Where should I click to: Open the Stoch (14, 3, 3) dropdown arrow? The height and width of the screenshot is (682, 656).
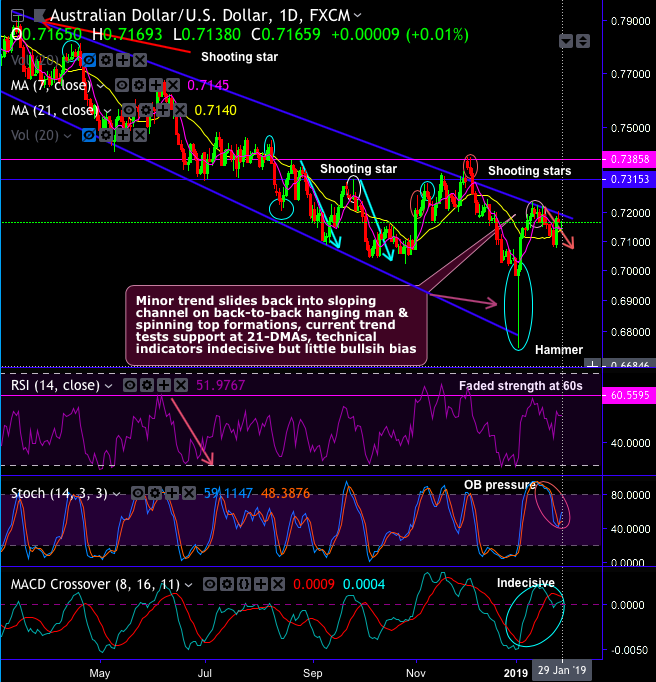(x=116, y=494)
